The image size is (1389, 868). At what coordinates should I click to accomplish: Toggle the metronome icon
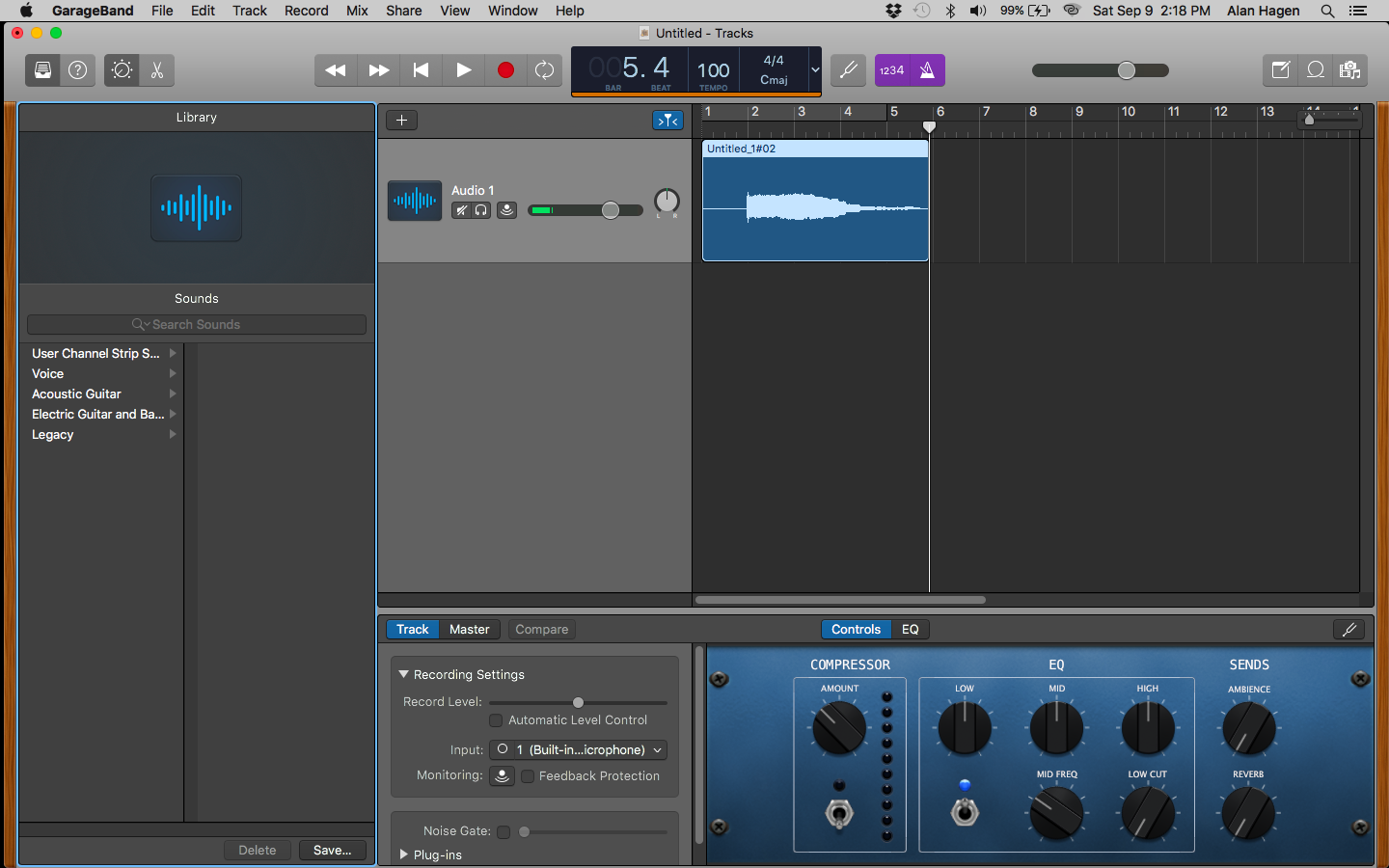point(927,70)
